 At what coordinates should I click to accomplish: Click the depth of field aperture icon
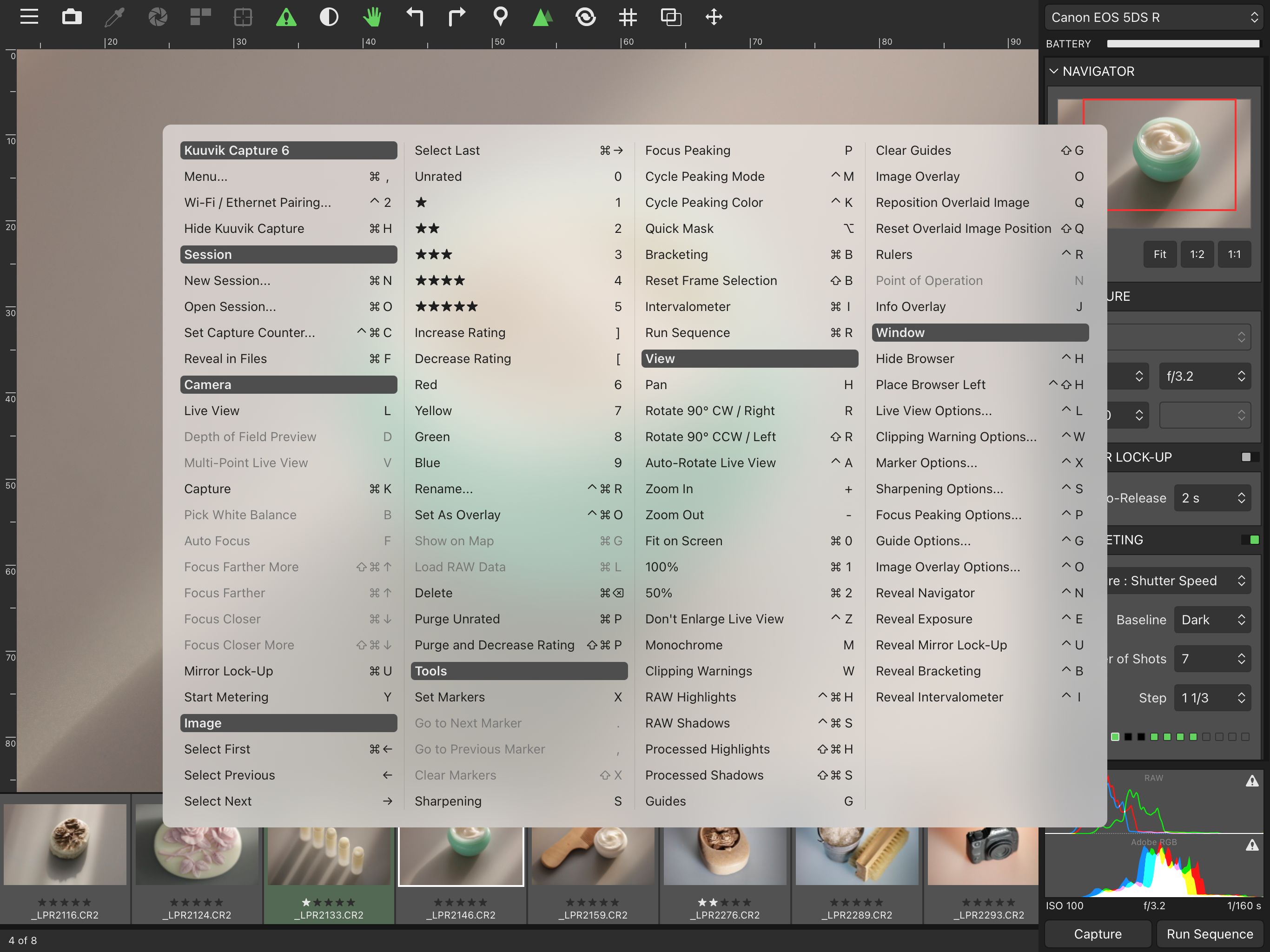click(157, 17)
